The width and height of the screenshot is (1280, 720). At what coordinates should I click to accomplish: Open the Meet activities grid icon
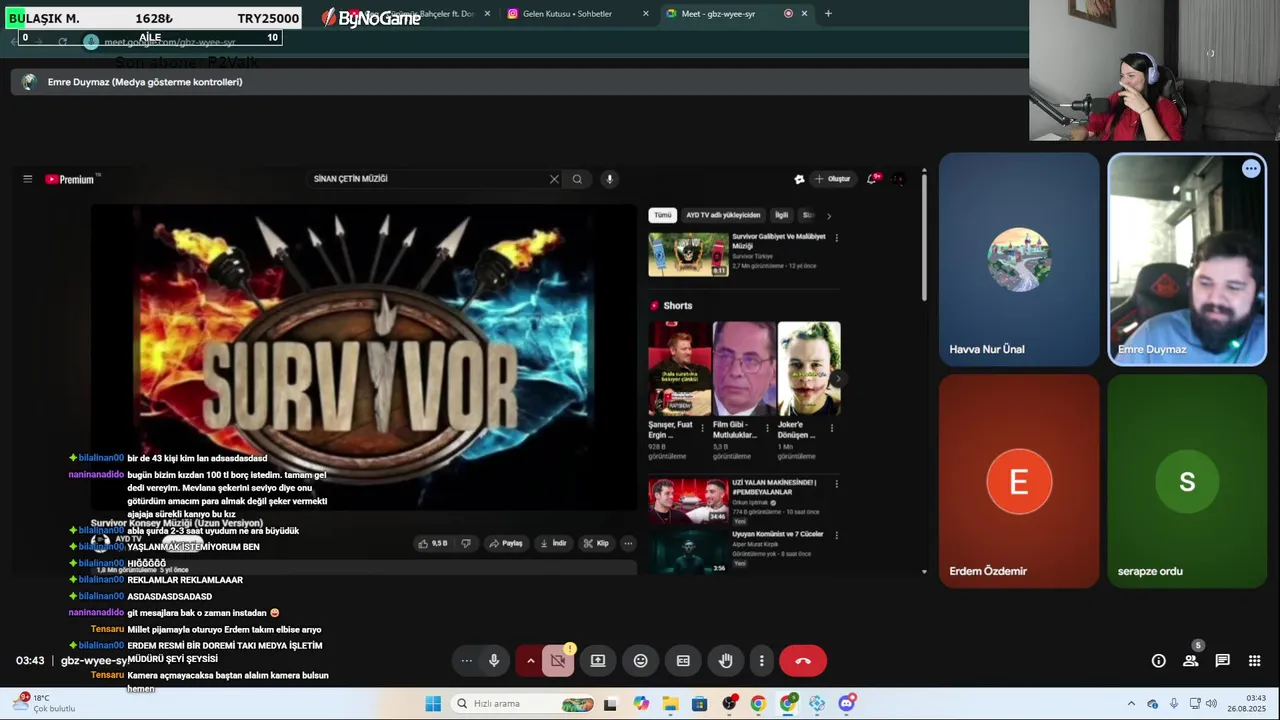pyautogui.click(x=1254, y=661)
